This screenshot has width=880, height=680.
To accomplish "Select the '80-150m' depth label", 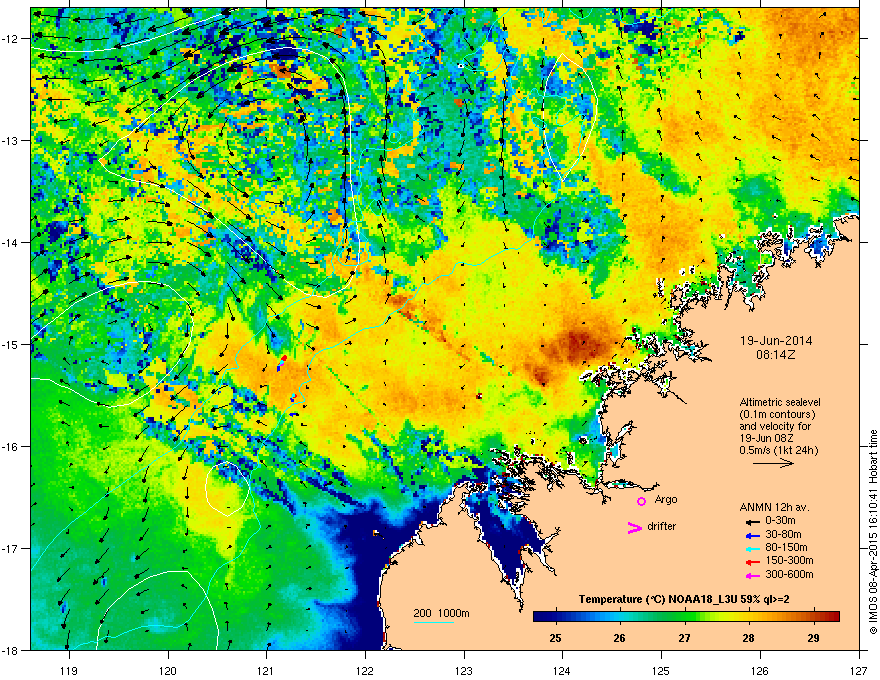I will (x=786, y=547).
